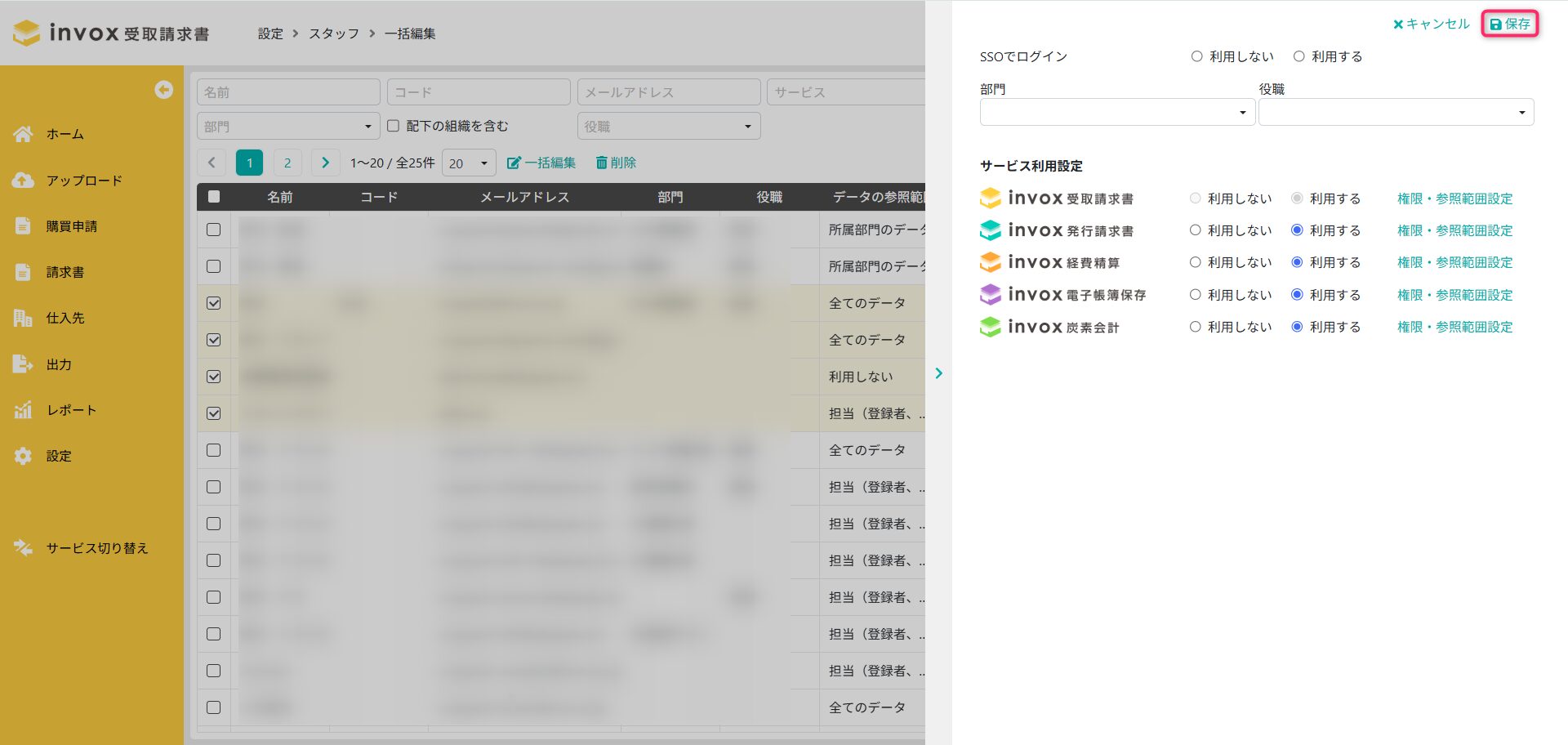Click the 一括編集 edit button
The image size is (1568, 745).
click(x=541, y=163)
